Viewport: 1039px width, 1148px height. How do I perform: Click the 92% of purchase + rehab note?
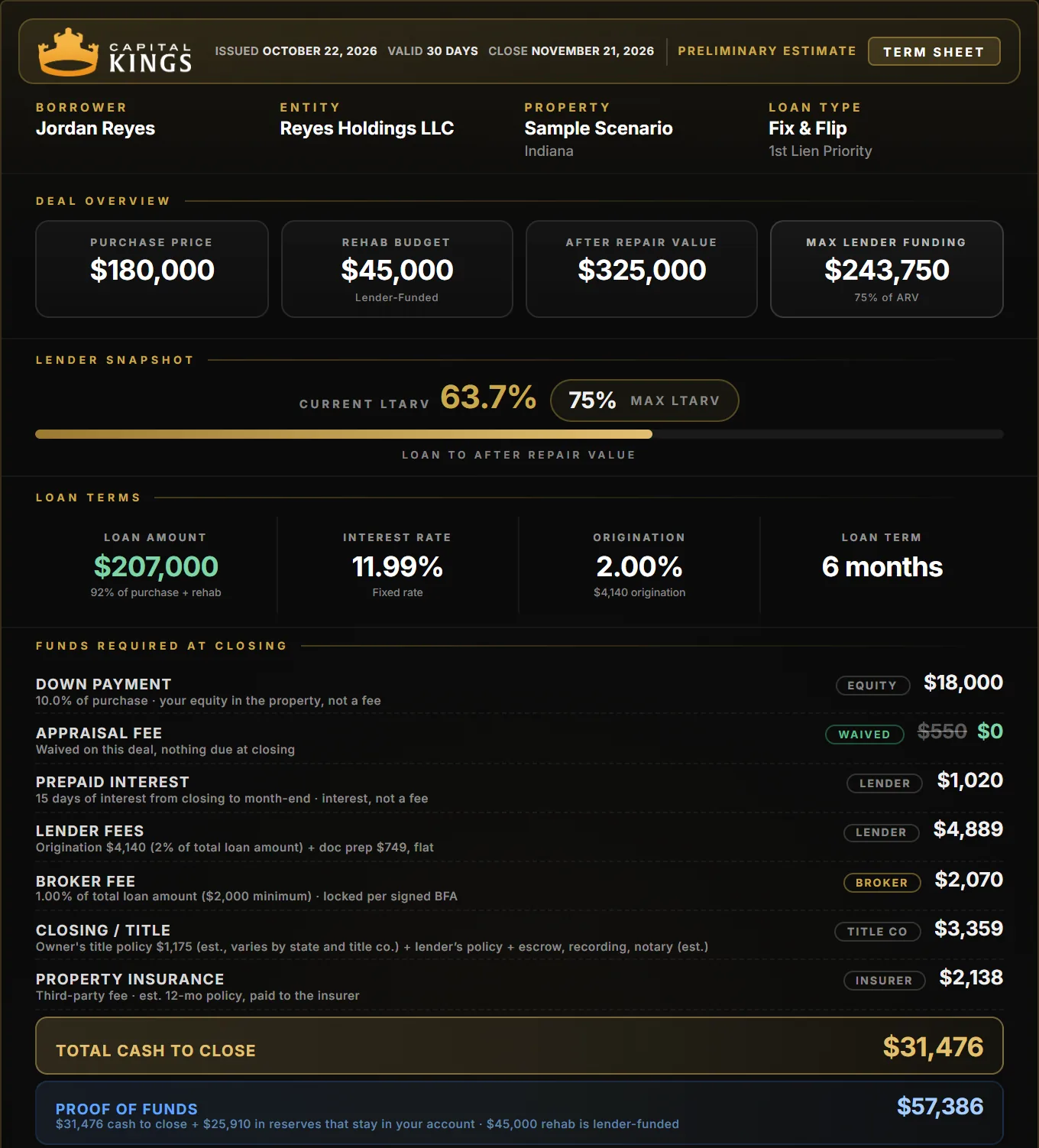[x=156, y=592]
